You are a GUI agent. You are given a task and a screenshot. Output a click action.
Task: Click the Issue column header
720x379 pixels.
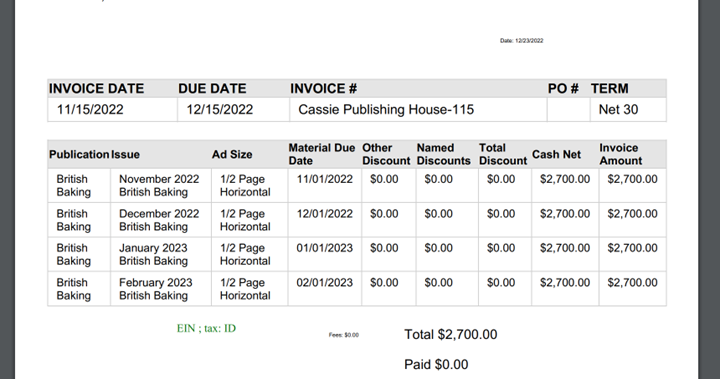125,154
